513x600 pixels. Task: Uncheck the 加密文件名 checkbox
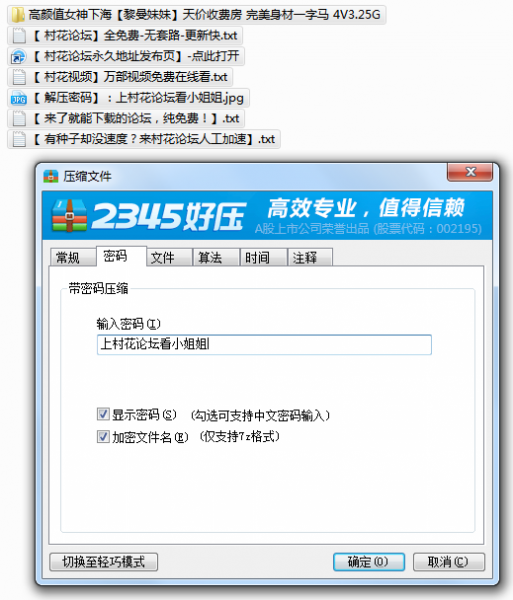coord(103,437)
